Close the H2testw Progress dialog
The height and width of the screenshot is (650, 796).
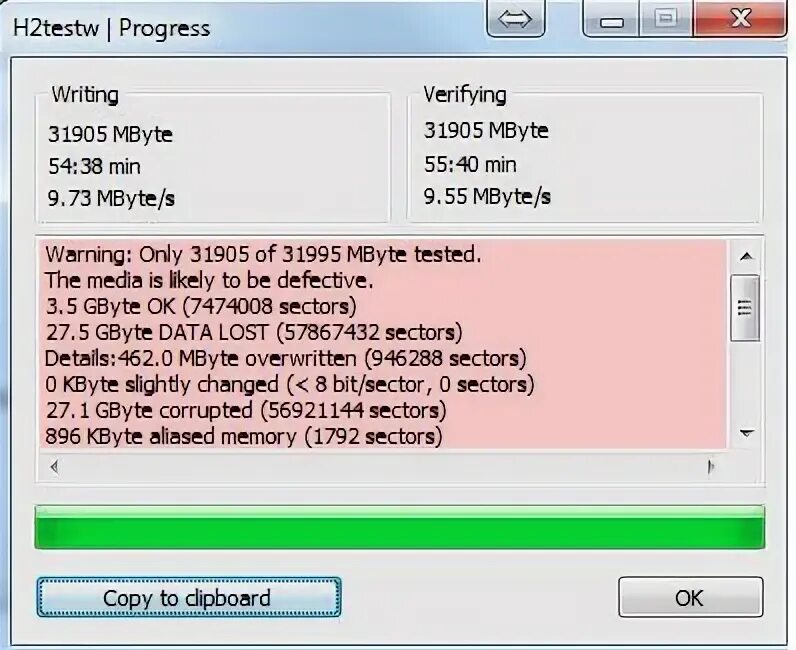tap(740, 18)
